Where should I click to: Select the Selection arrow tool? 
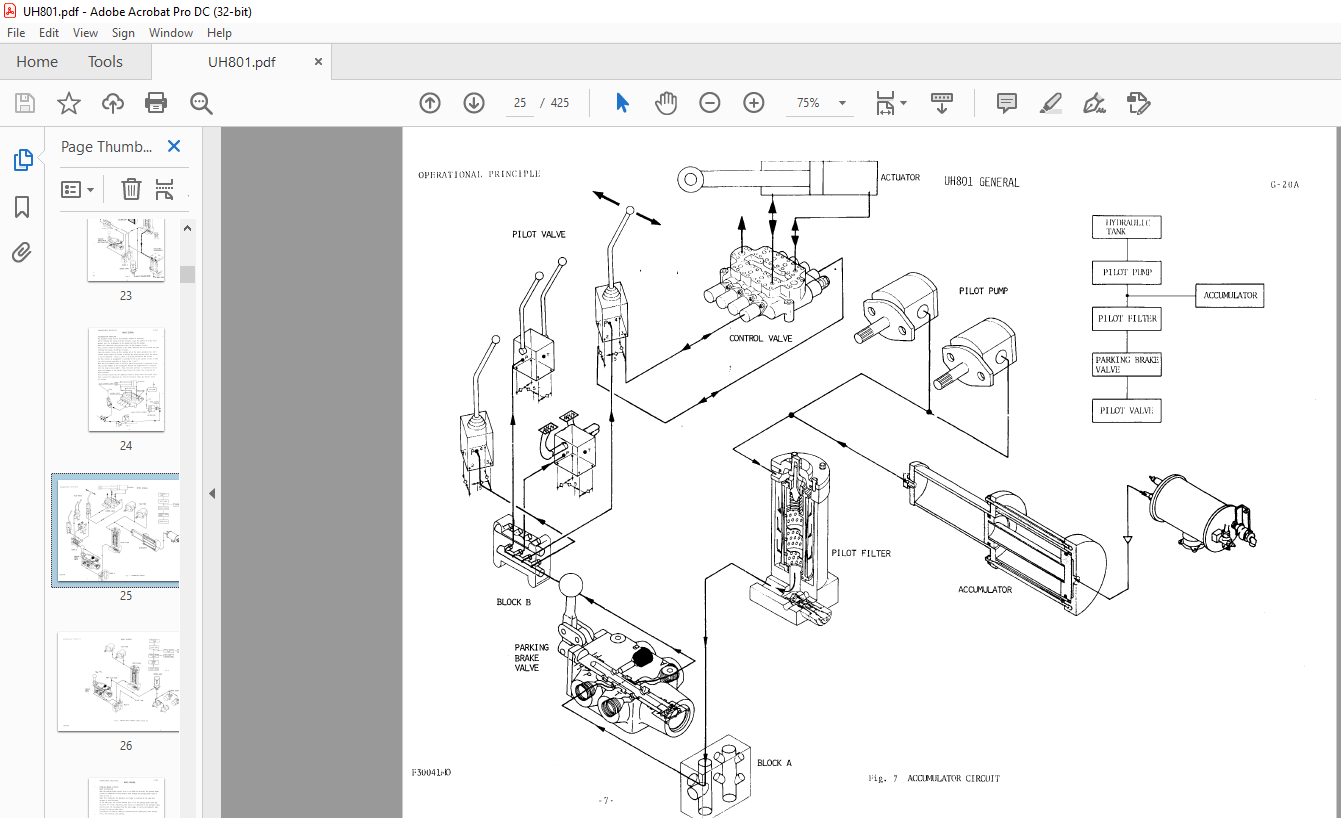(x=622, y=103)
